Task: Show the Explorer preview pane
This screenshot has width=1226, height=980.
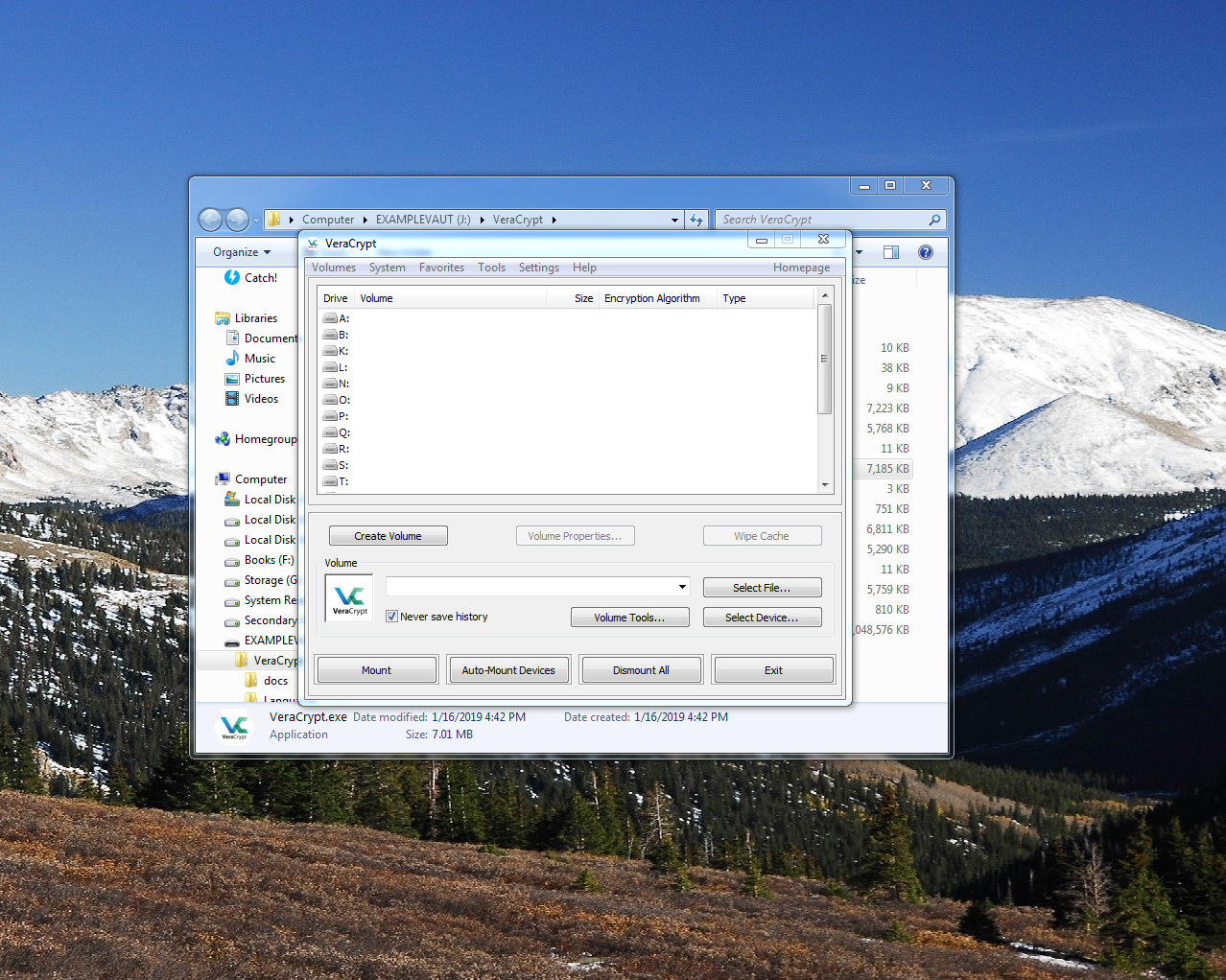Action: [x=891, y=252]
